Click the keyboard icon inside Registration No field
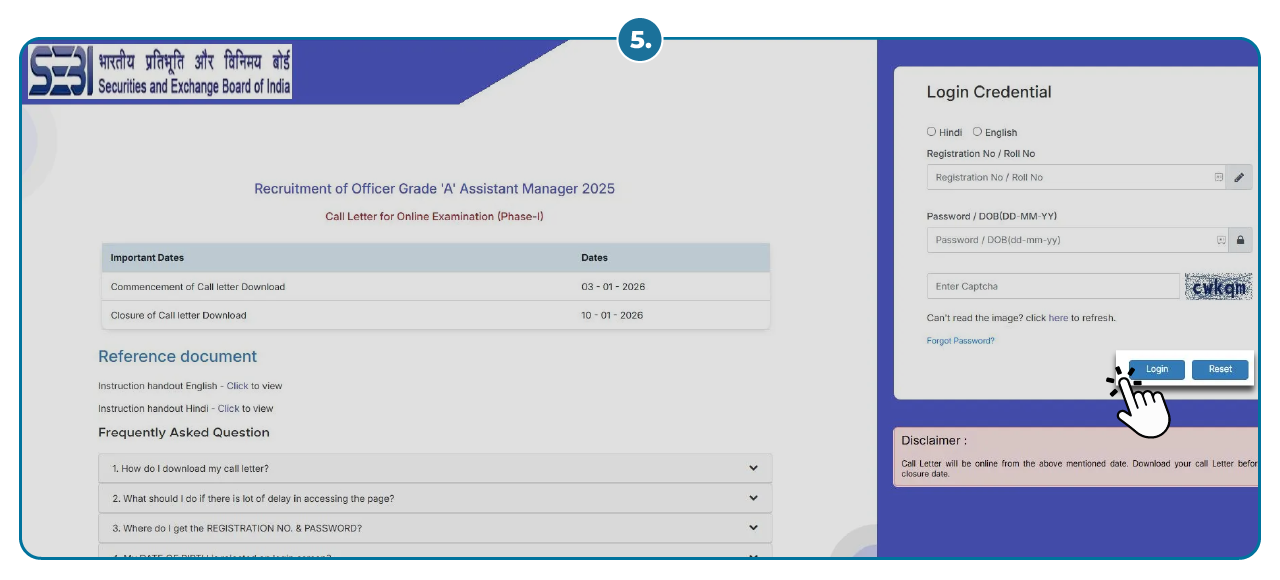 click(x=1218, y=177)
